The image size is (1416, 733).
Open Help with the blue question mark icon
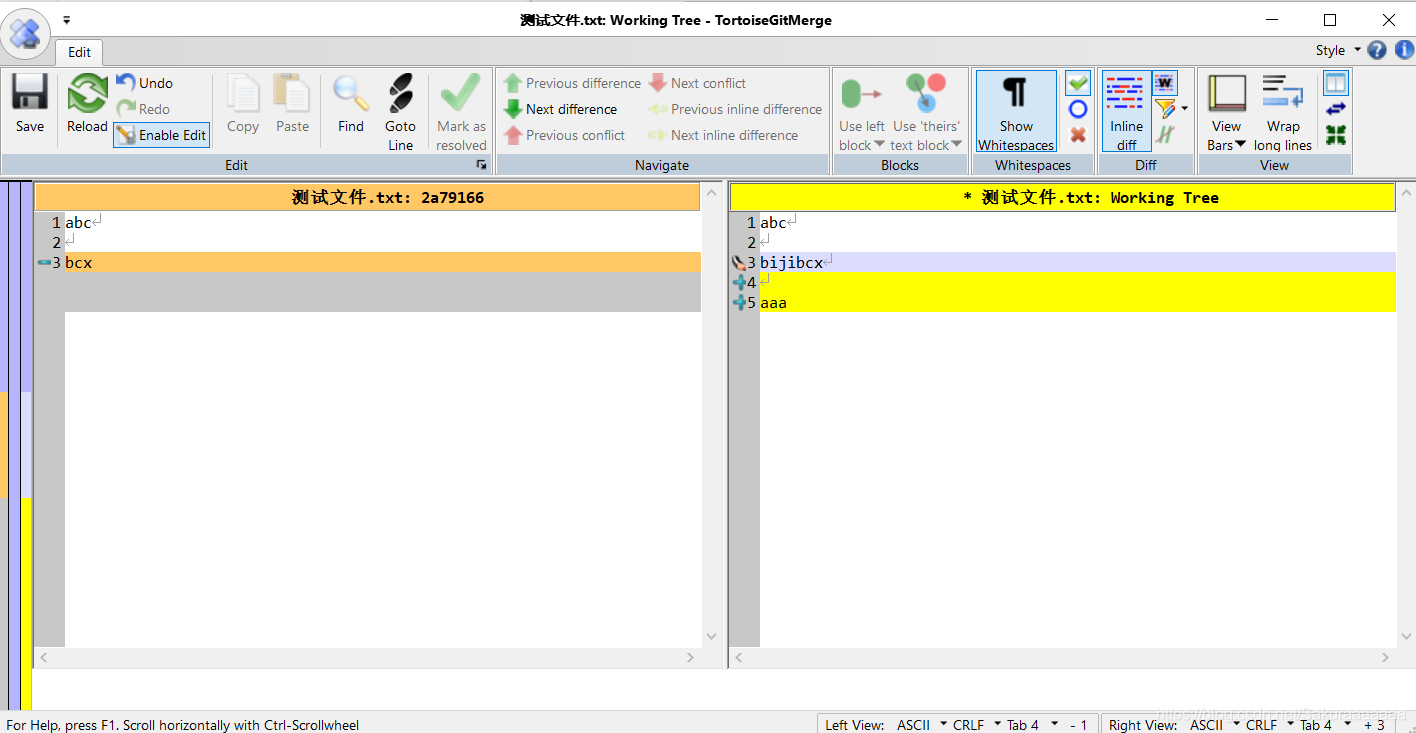click(x=1377, y=50)
